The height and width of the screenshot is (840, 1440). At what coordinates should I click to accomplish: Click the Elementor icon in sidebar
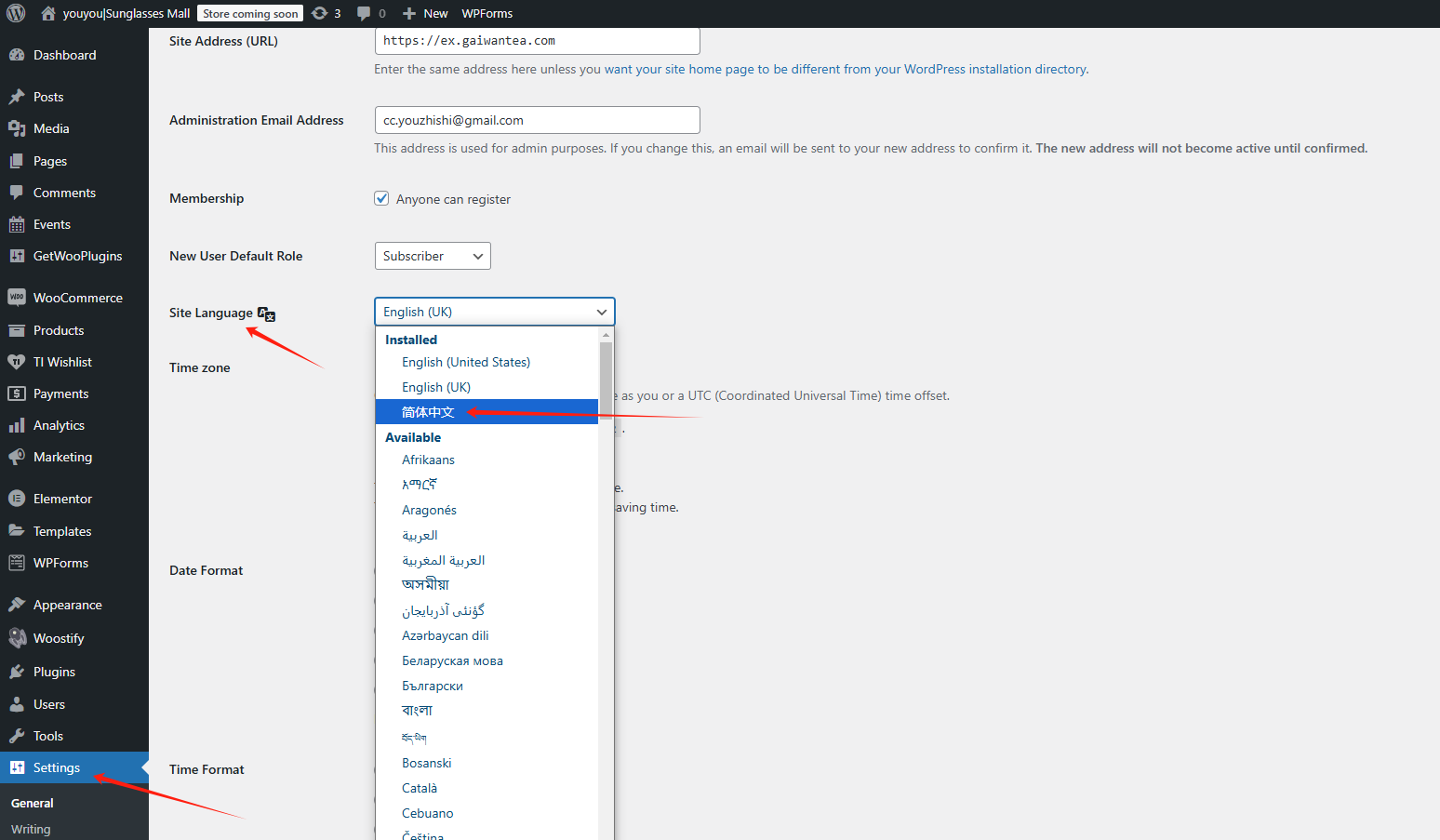[x=17, y=499]
